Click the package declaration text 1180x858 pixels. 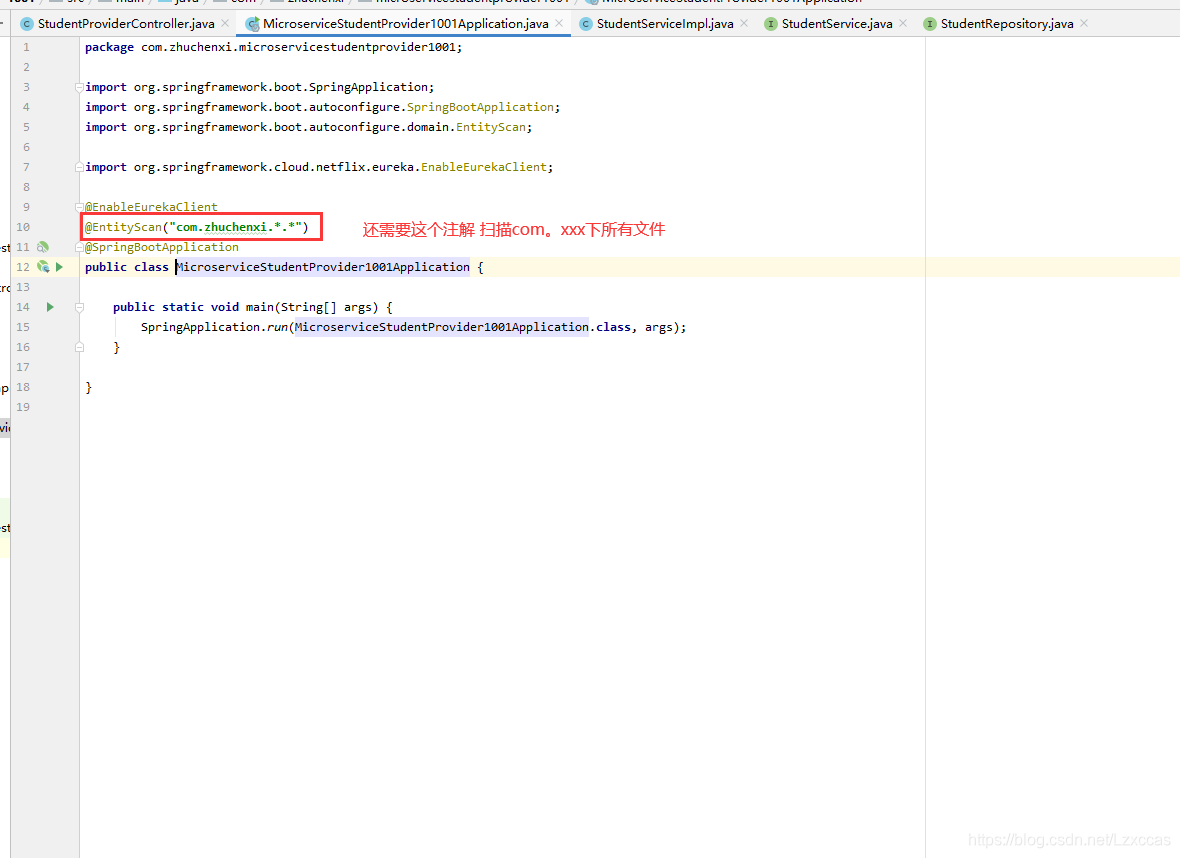point(273,47)
